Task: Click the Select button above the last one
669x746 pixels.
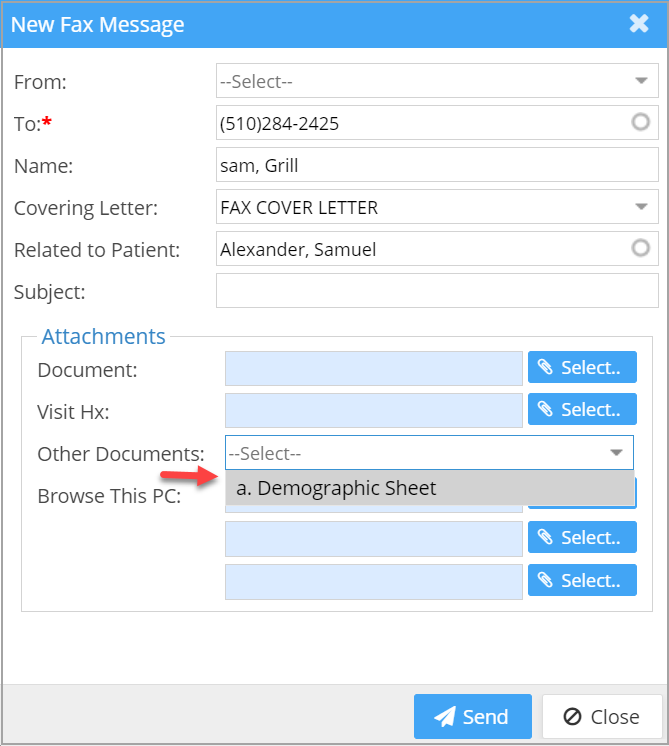Action: coord(582,537)
